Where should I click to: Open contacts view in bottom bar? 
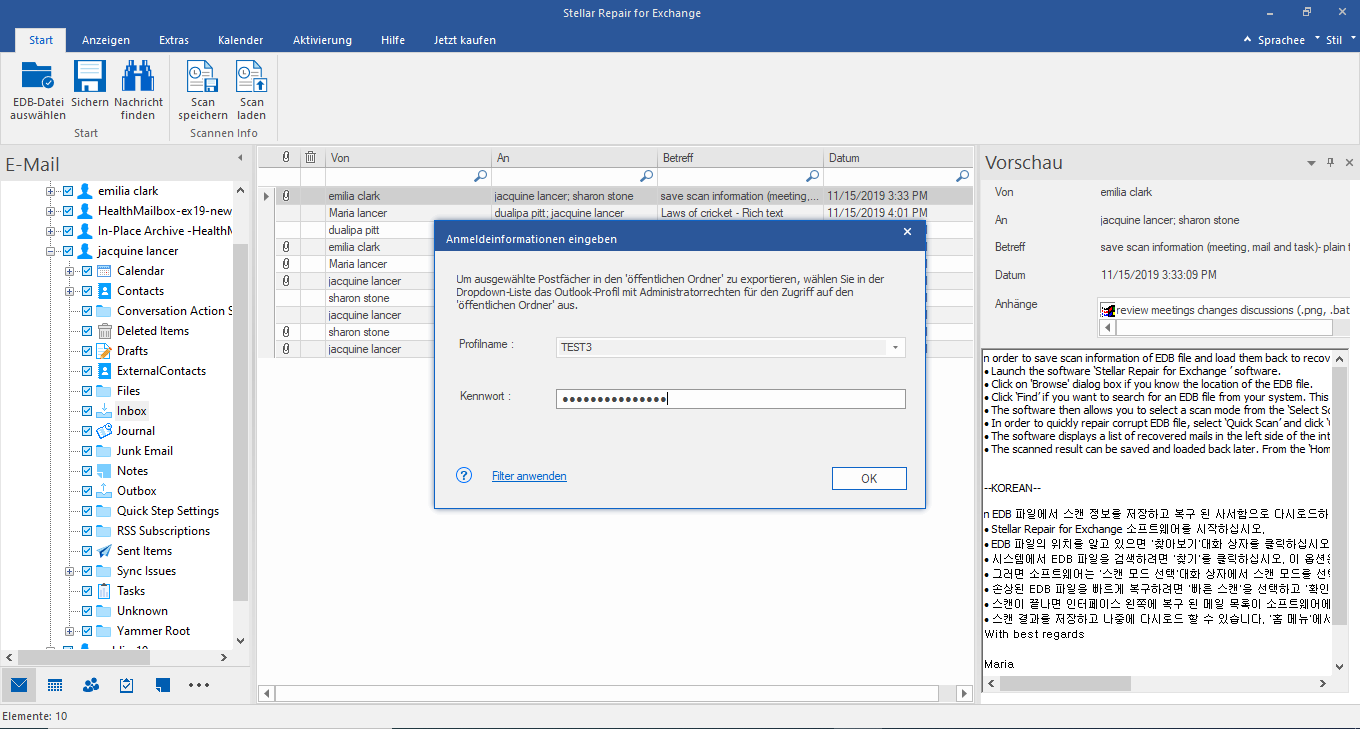(91, 685)
